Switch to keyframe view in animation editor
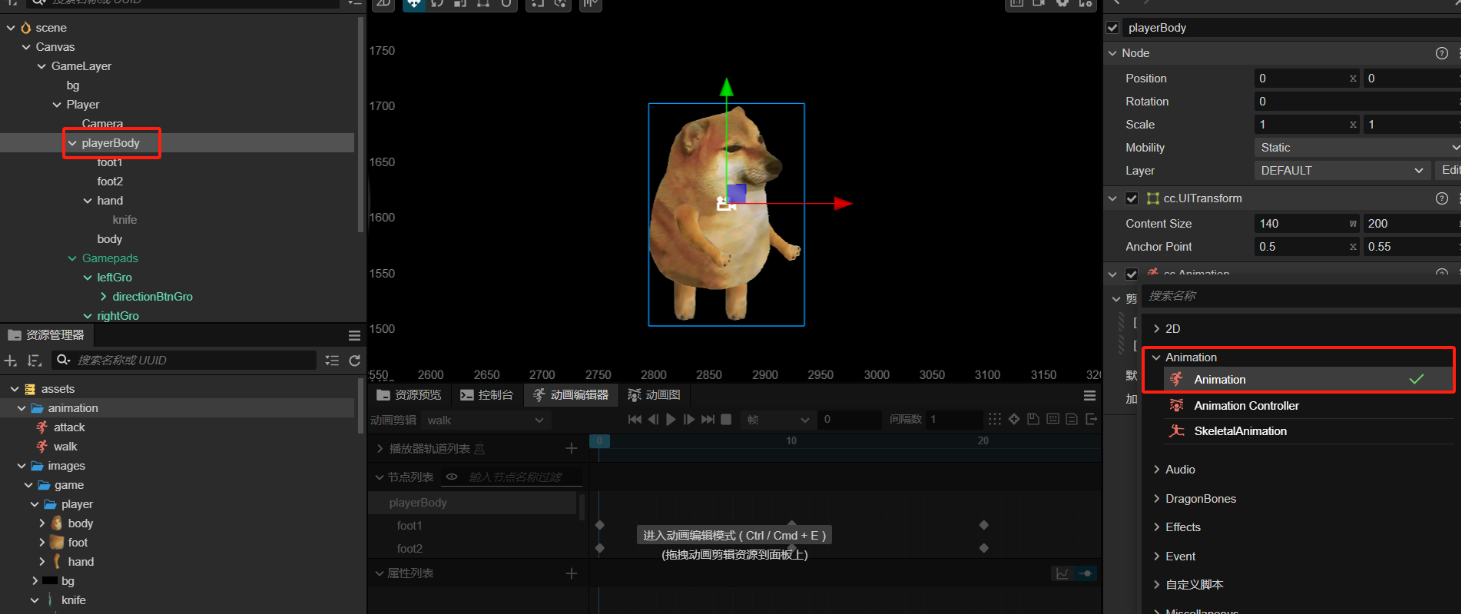 pos(1085,573)
